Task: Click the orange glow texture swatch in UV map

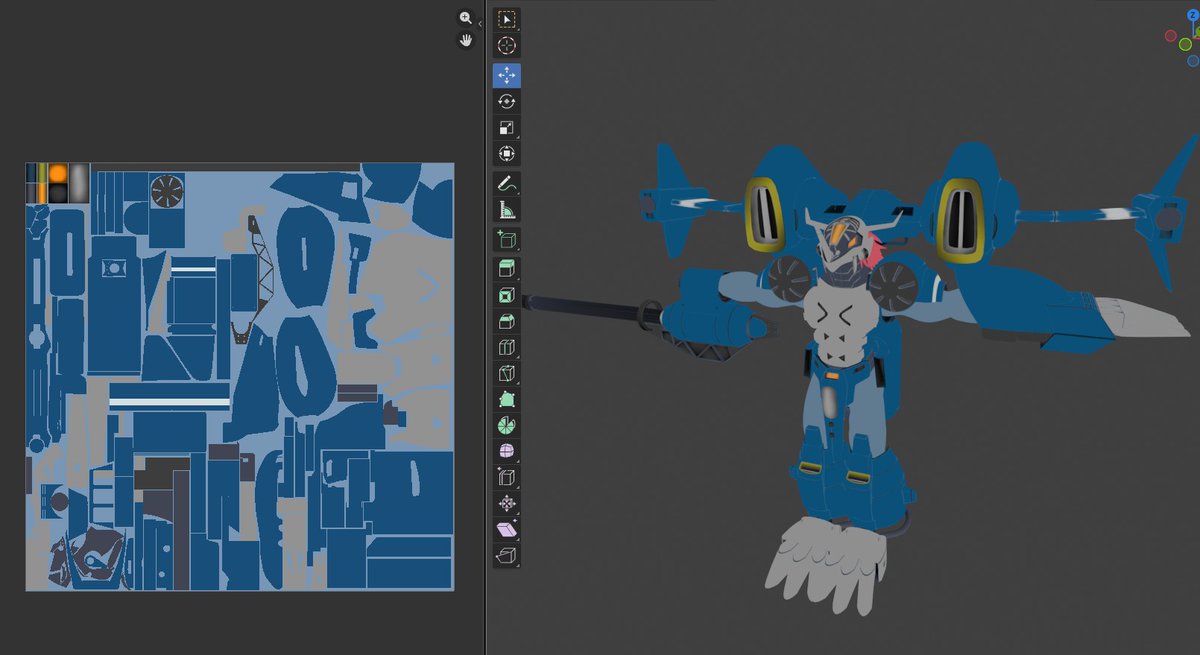Action: pos(58,173)
